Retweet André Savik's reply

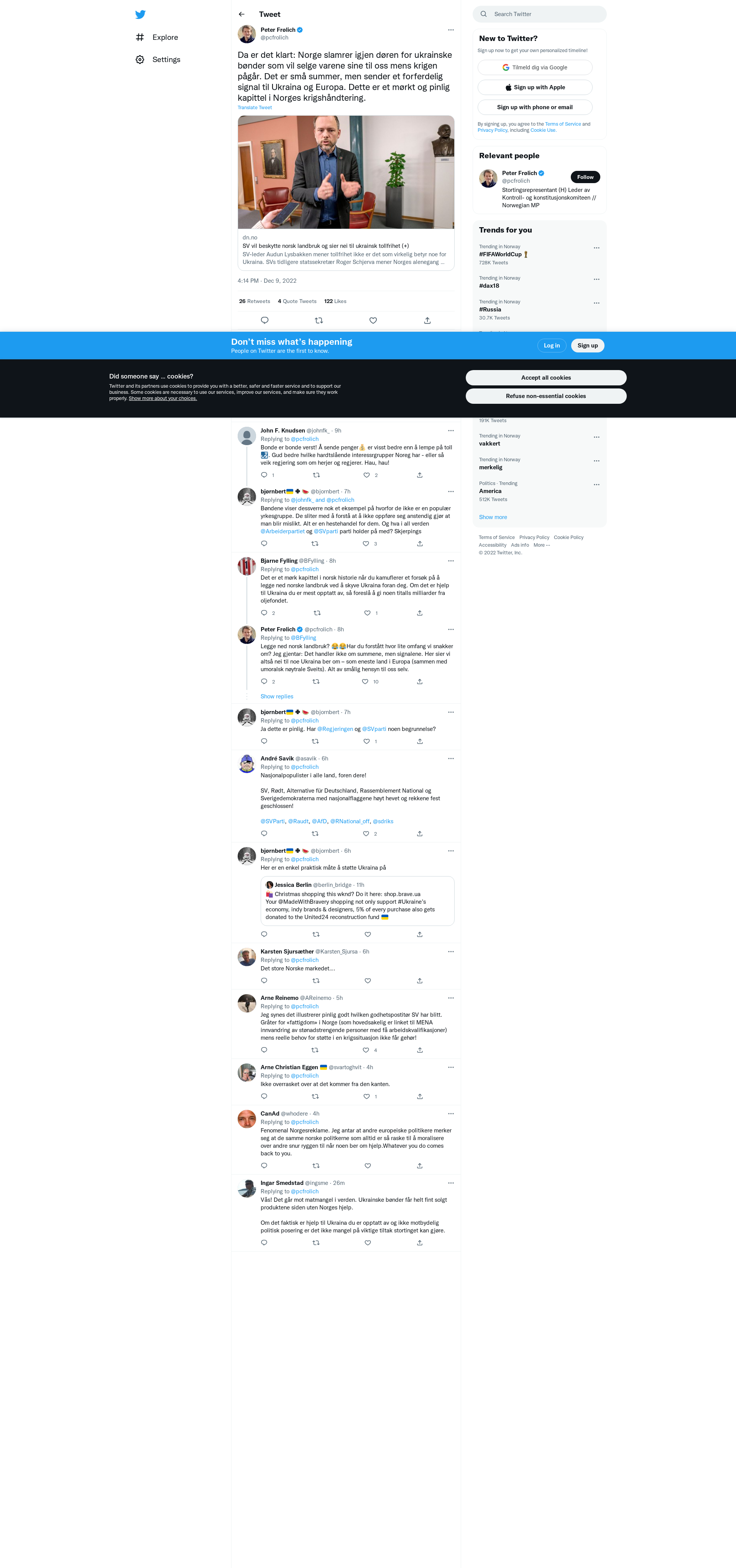pyautogui.click(x=315, y=833)
